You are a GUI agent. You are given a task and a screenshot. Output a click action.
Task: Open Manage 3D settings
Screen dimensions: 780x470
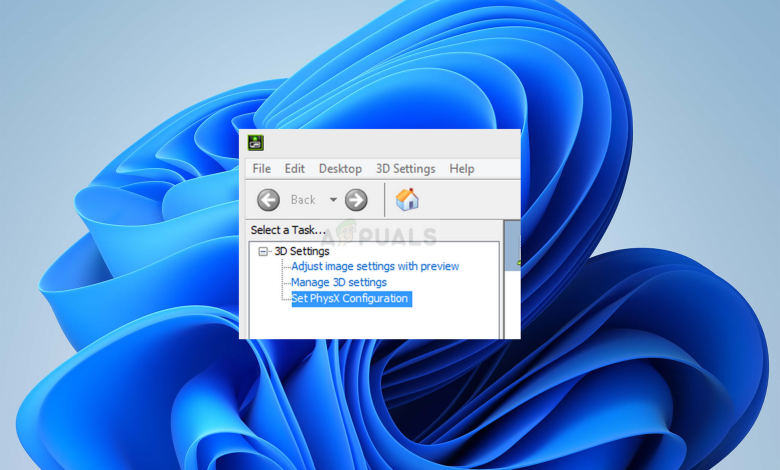339,282
